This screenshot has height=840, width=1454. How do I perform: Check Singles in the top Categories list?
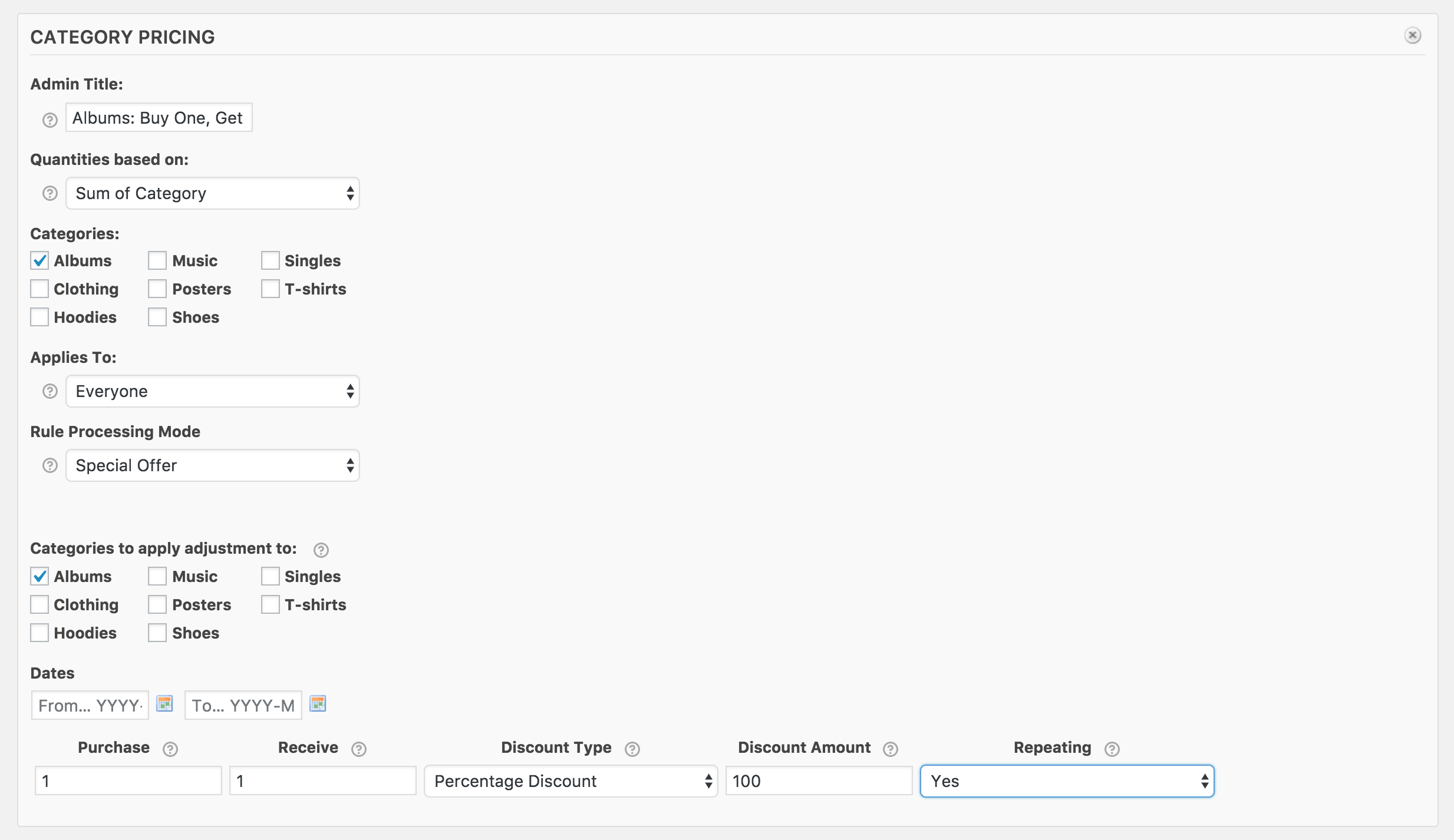pyautogui.click(x=271, y=260)
